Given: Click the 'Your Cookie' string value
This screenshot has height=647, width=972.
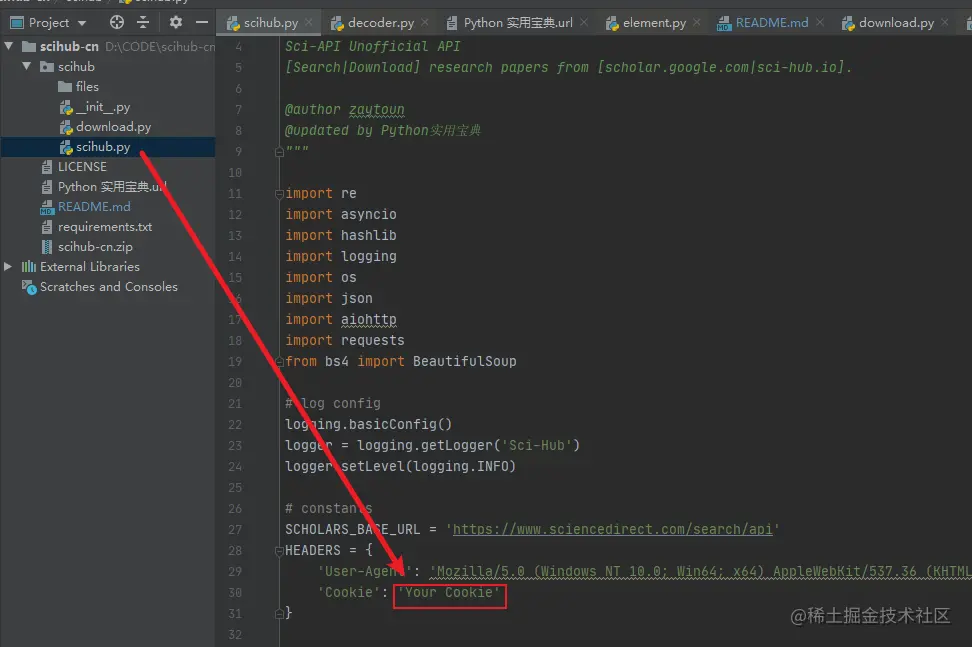Looking at the screenshot, I should pyautogui.click(x=449, y=592).
